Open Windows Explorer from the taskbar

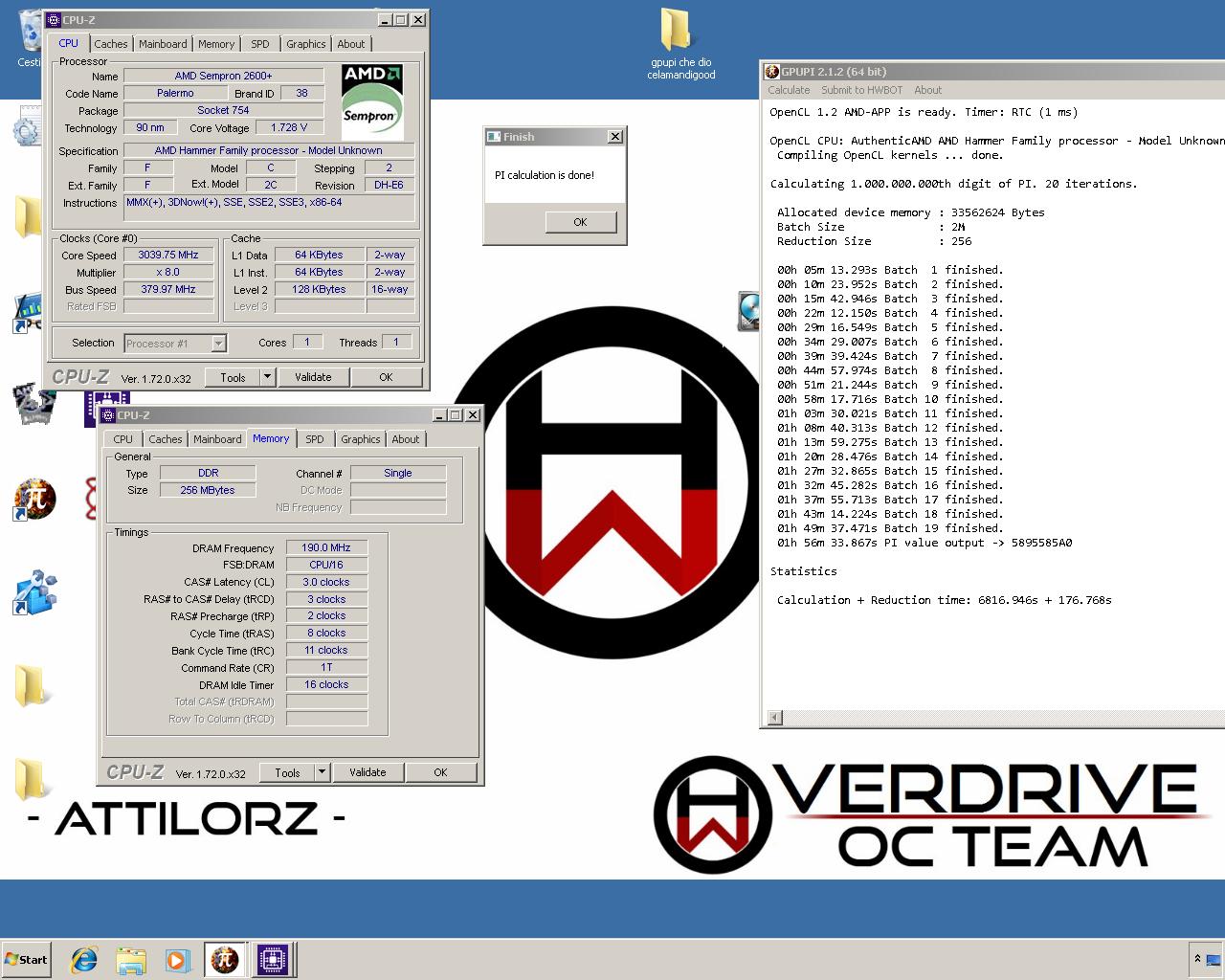coord(131,959)
